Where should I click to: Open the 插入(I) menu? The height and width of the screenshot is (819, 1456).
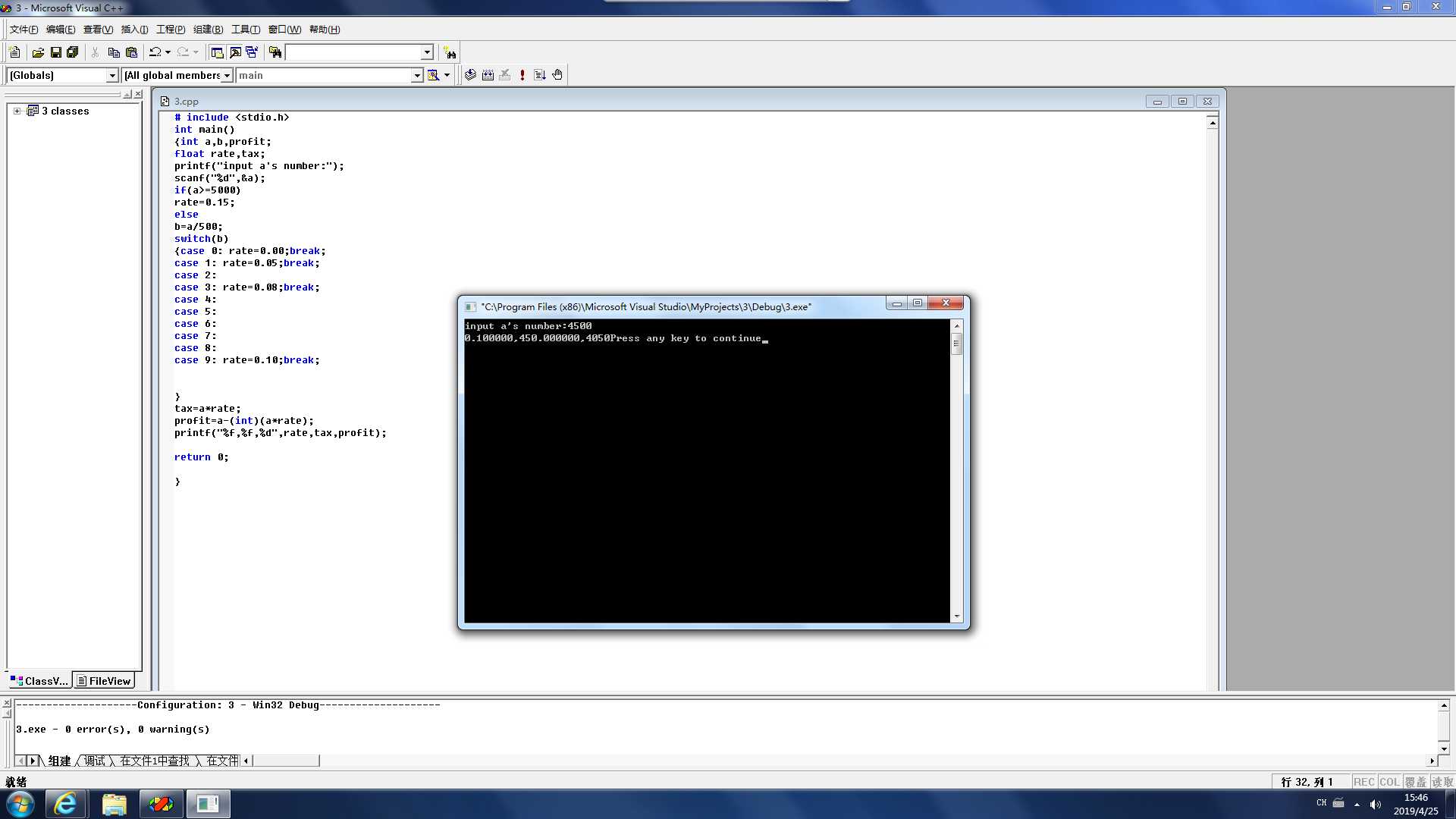134,30
